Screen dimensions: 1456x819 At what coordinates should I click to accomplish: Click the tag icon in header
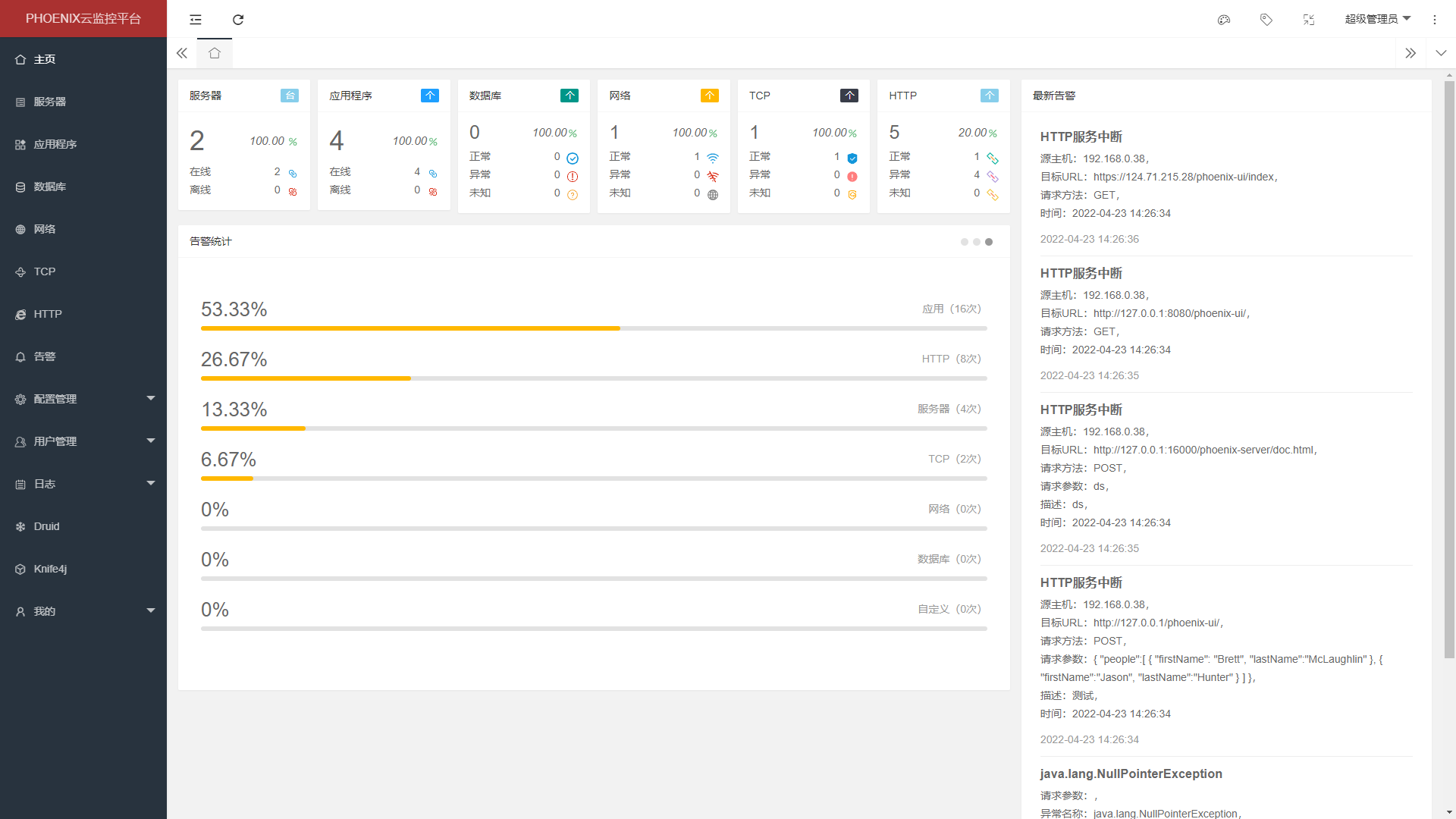click(x=1266, y=20)
